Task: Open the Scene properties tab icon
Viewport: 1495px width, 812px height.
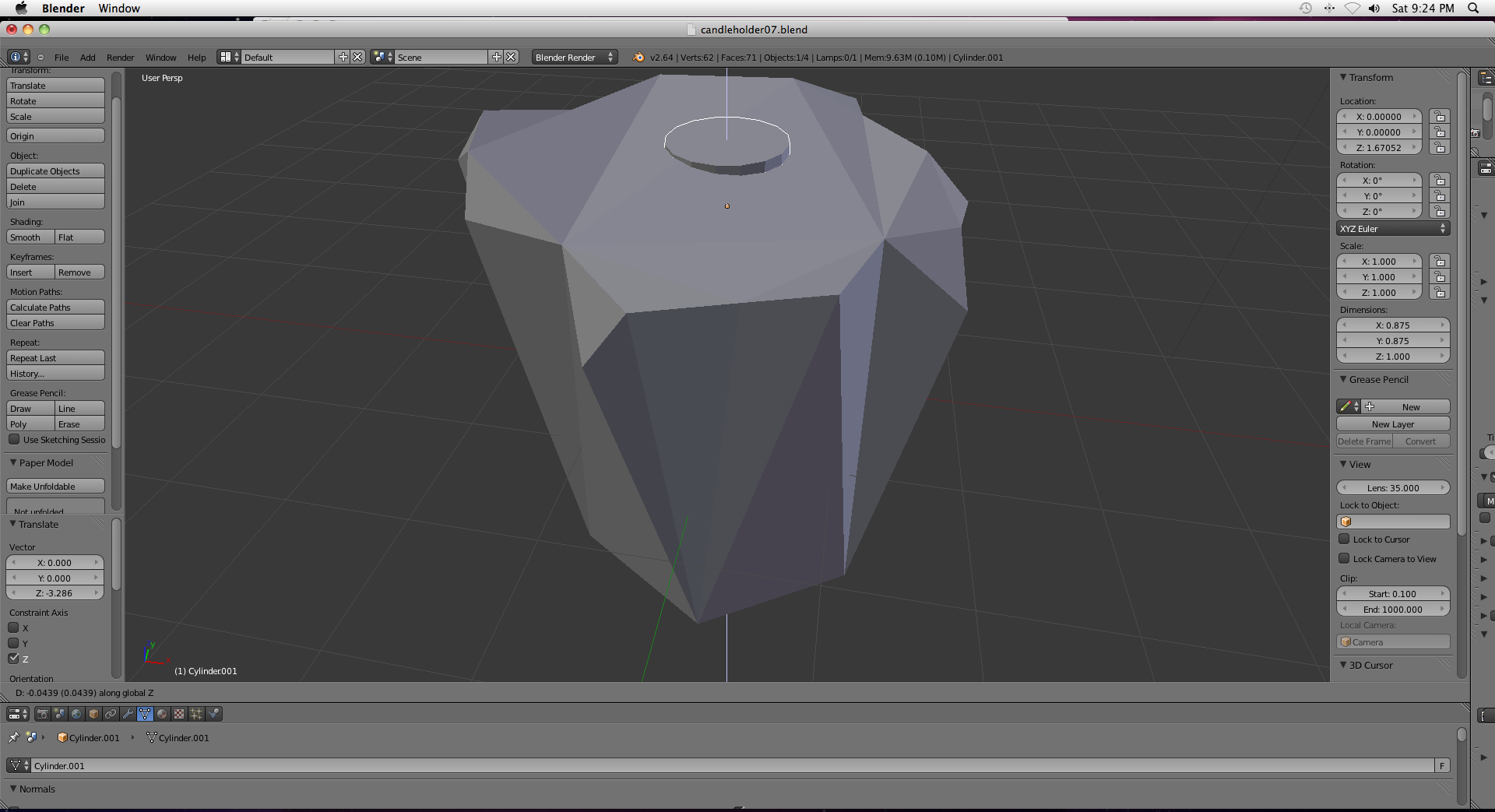Action: (x=60, y=714)
